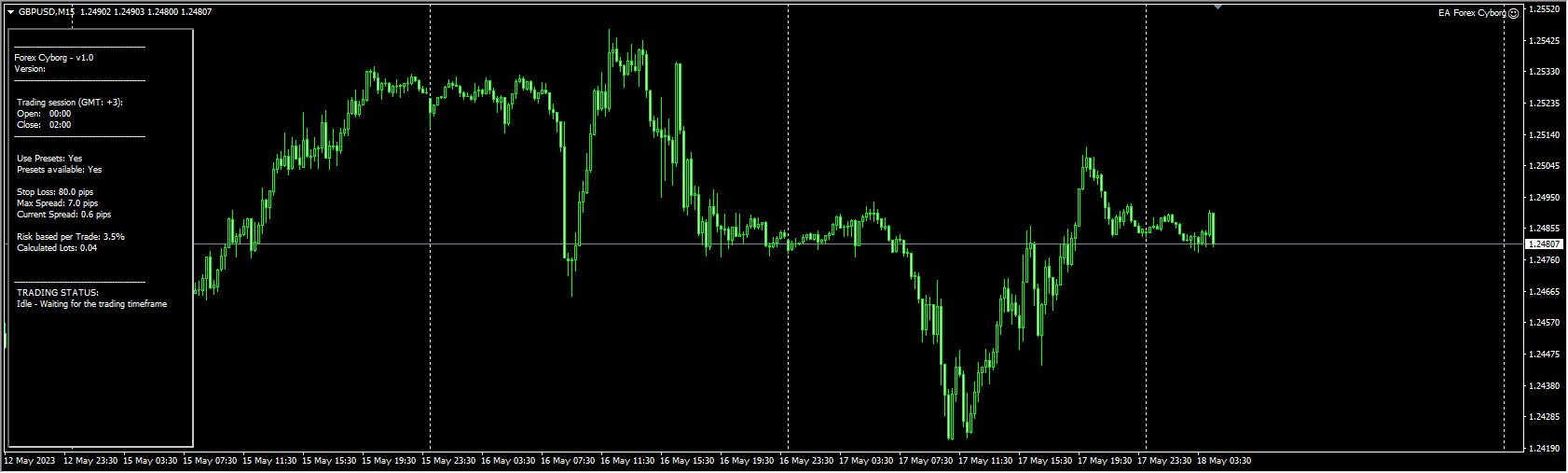Viewport: 1568px width, 473px height.
Task: Click price scale value 1.24190
Action: (1546, 449)
